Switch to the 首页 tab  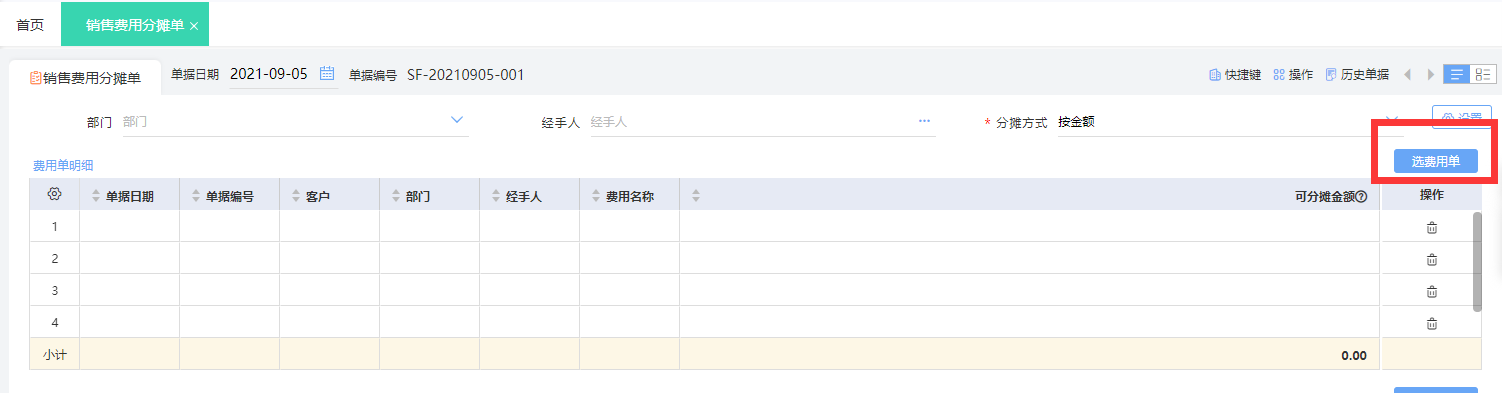coord(30,25)
